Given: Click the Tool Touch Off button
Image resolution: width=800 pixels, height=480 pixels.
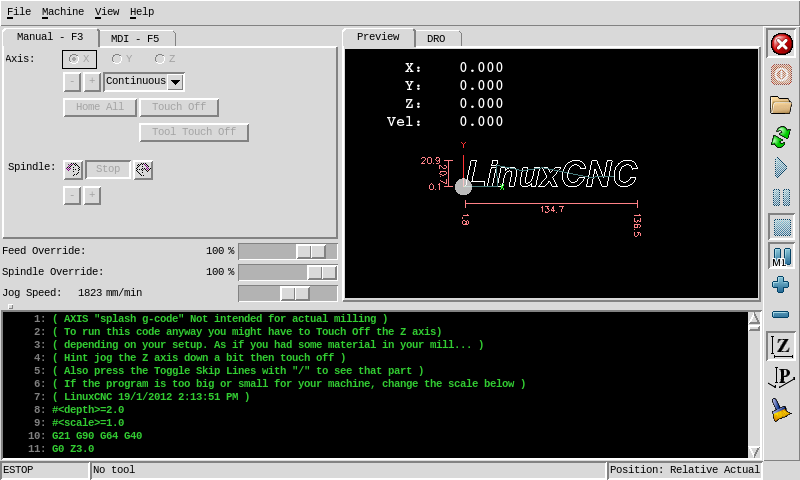Looking at the screenshot, I should 194,132.
